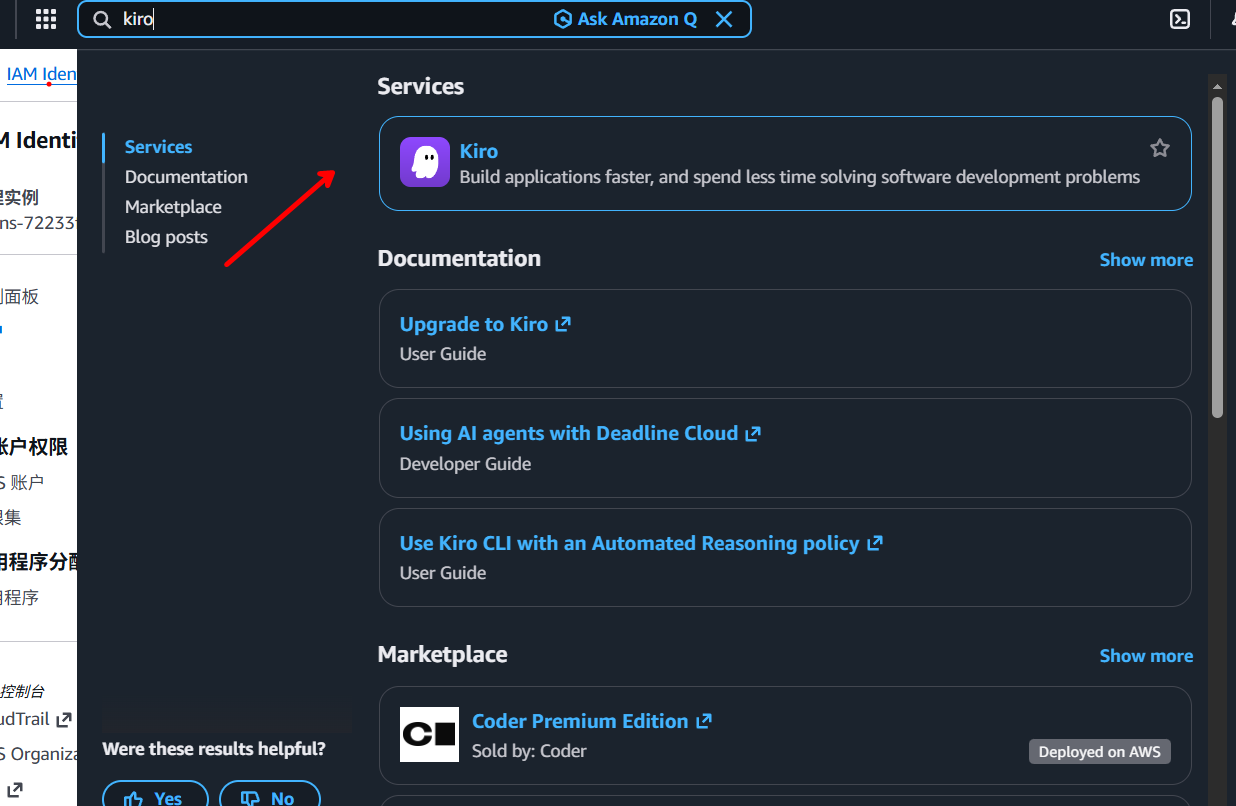Click the thumbs-down No button
Screen dimensions: 1236x806
(x=269, y=796)
